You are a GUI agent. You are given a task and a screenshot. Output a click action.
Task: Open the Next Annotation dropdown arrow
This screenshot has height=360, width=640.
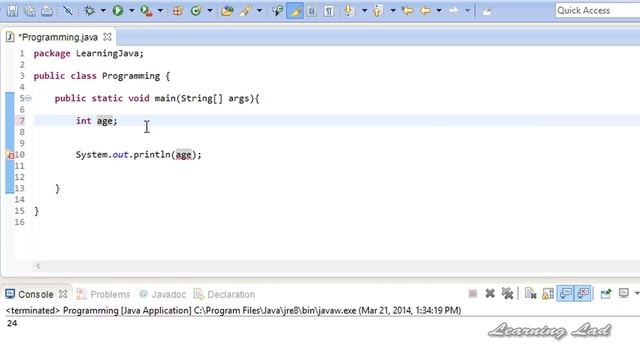(364, 11)
